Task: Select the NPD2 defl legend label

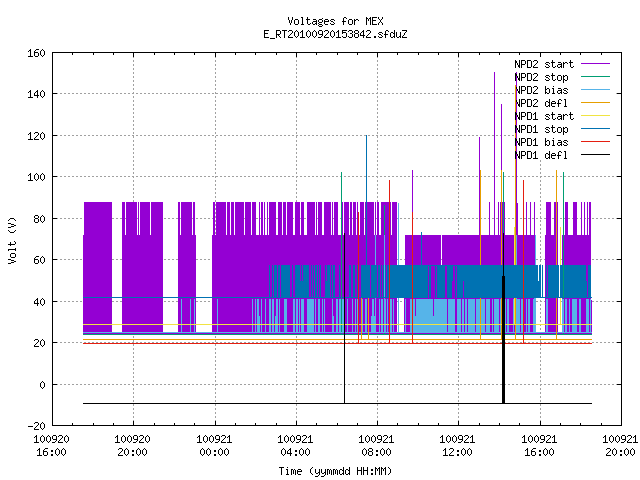Action: click(541, 103)
